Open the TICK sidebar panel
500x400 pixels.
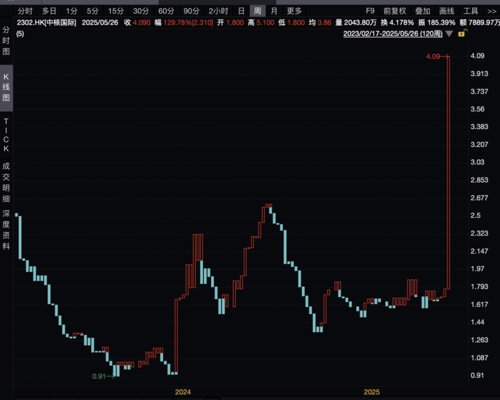click(6, 135)
